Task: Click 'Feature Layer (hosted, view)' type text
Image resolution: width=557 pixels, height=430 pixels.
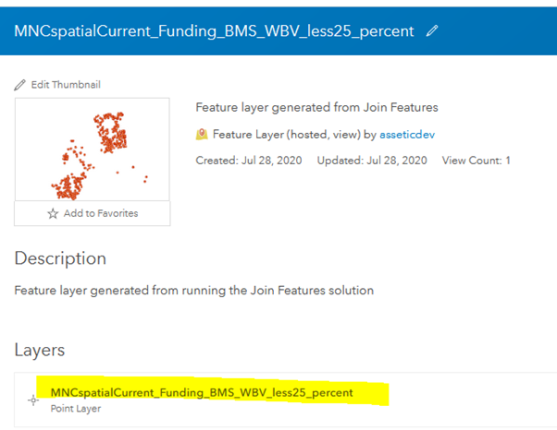Action: point(287,135)
